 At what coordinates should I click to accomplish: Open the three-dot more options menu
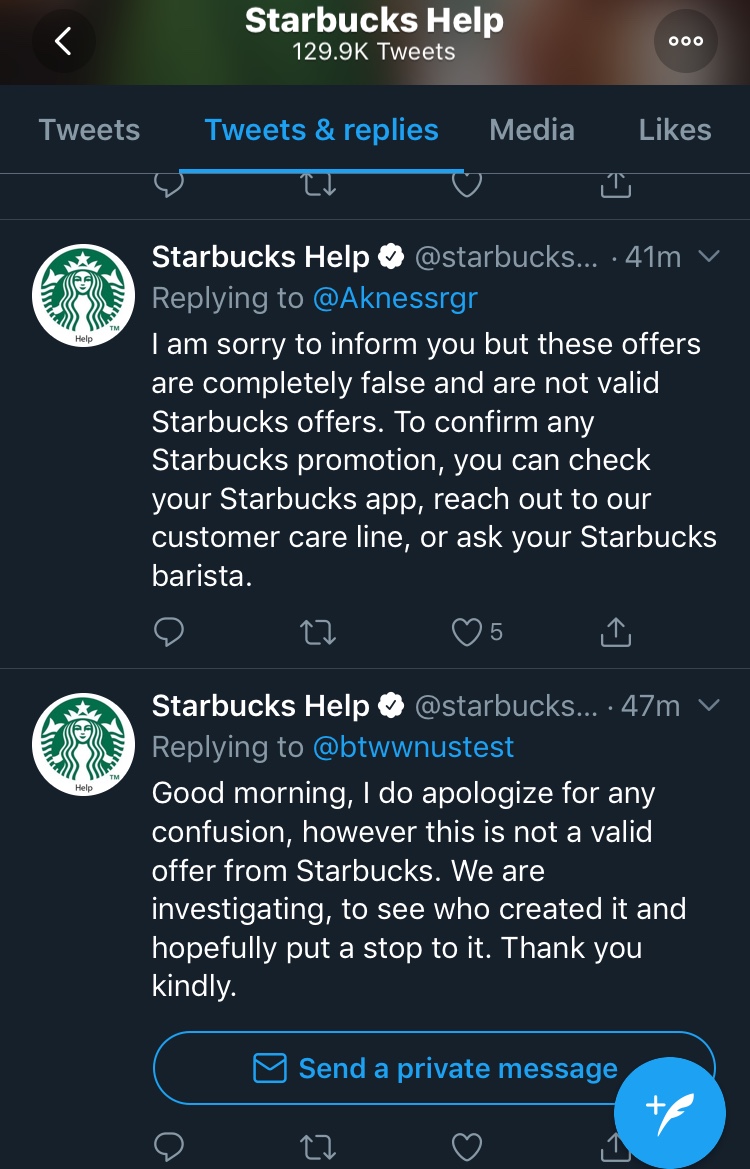pos(685,41)
